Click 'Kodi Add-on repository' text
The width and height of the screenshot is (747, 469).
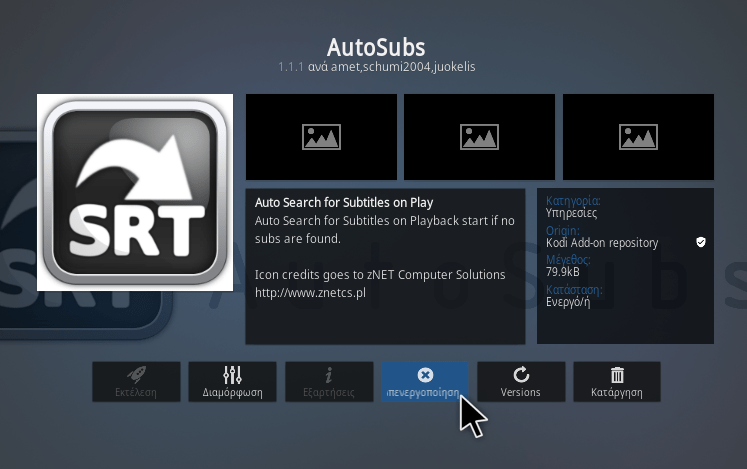[x=602, y=243]
